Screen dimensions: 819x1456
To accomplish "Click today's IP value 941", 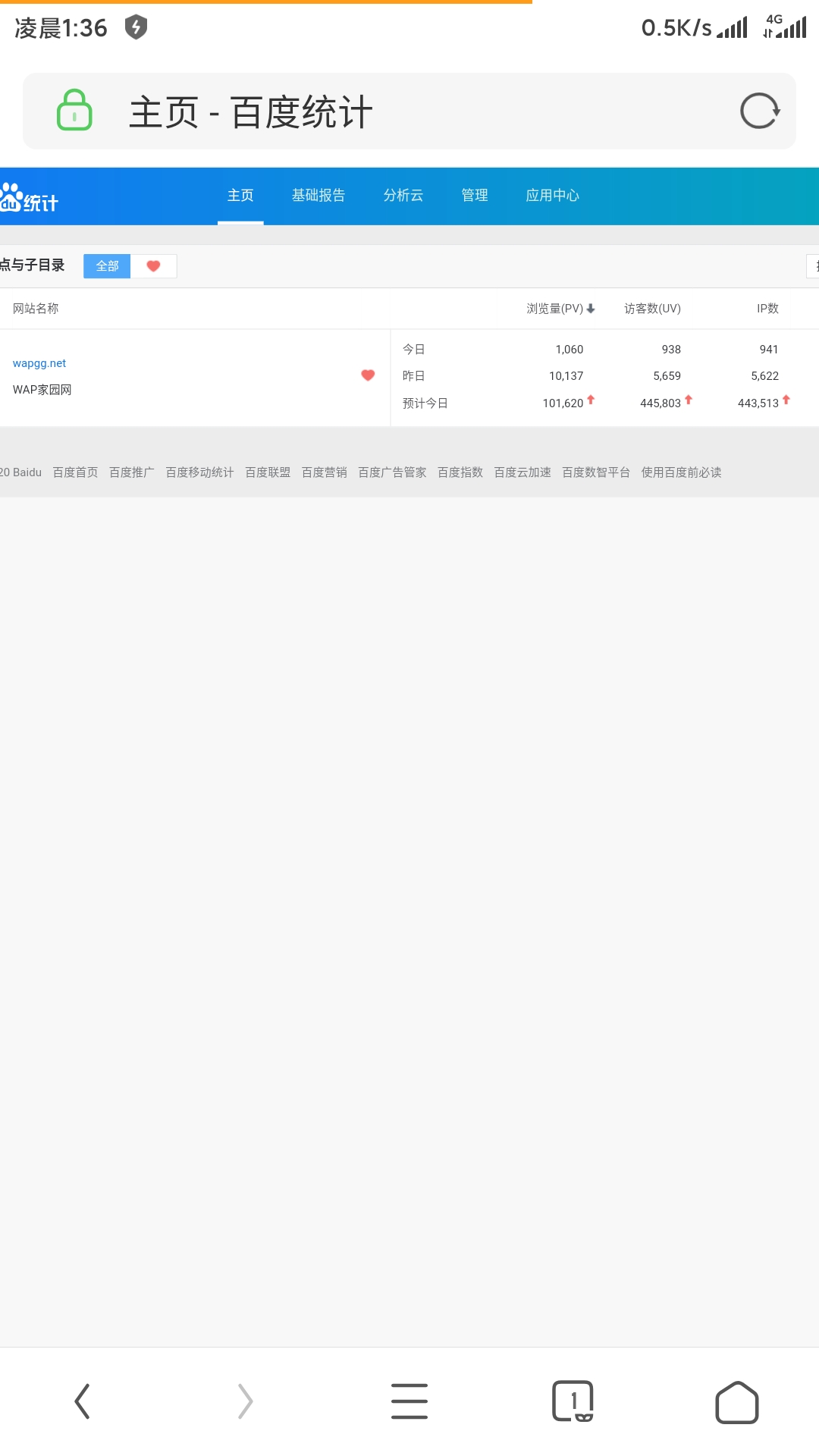I will (769, 350).
